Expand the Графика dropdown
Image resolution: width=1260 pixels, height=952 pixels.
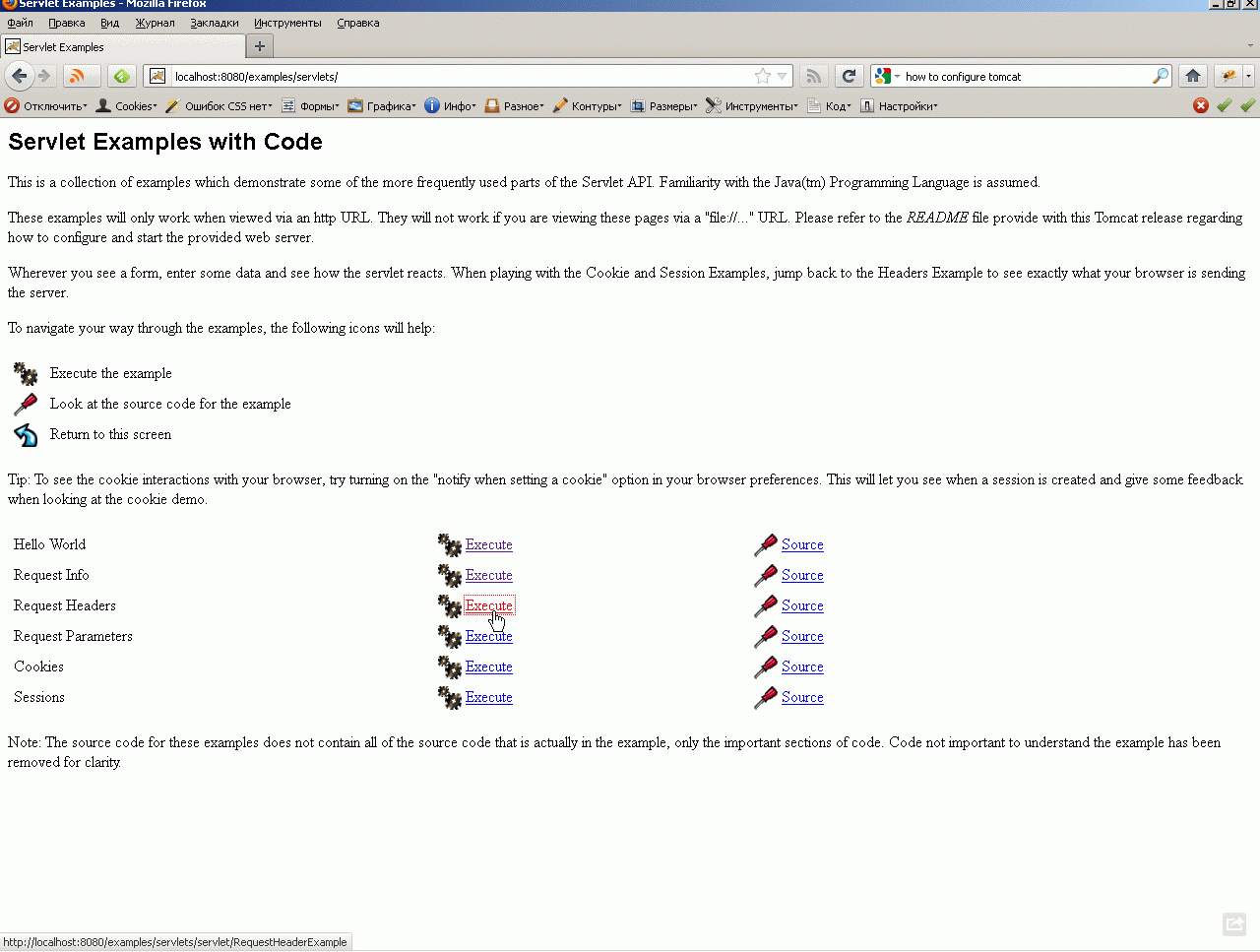point(382,105)
